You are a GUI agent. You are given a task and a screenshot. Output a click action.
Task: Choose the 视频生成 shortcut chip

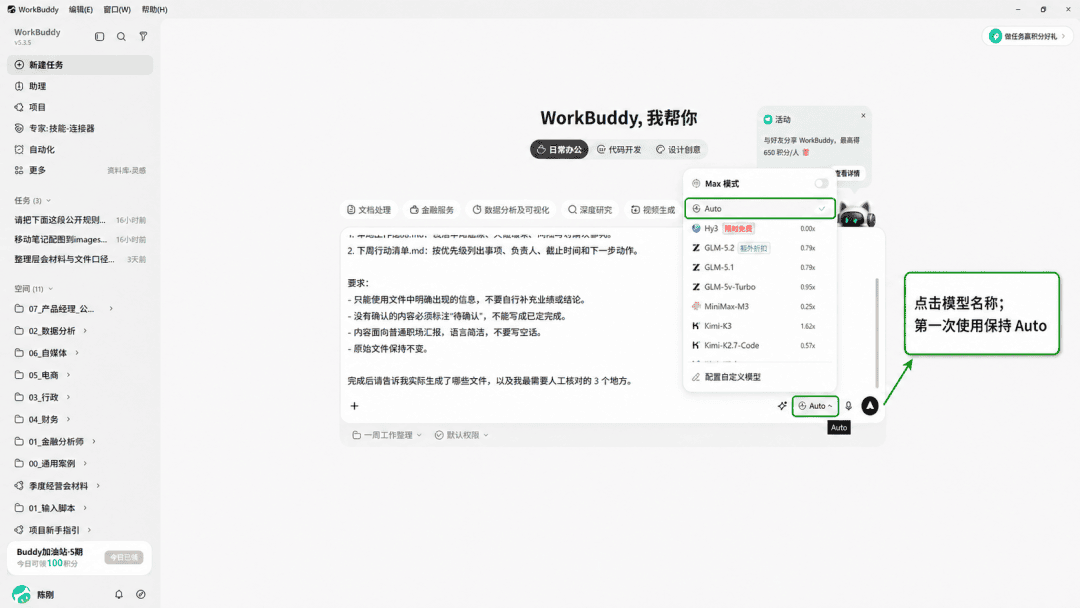click(x=653, y=210)
